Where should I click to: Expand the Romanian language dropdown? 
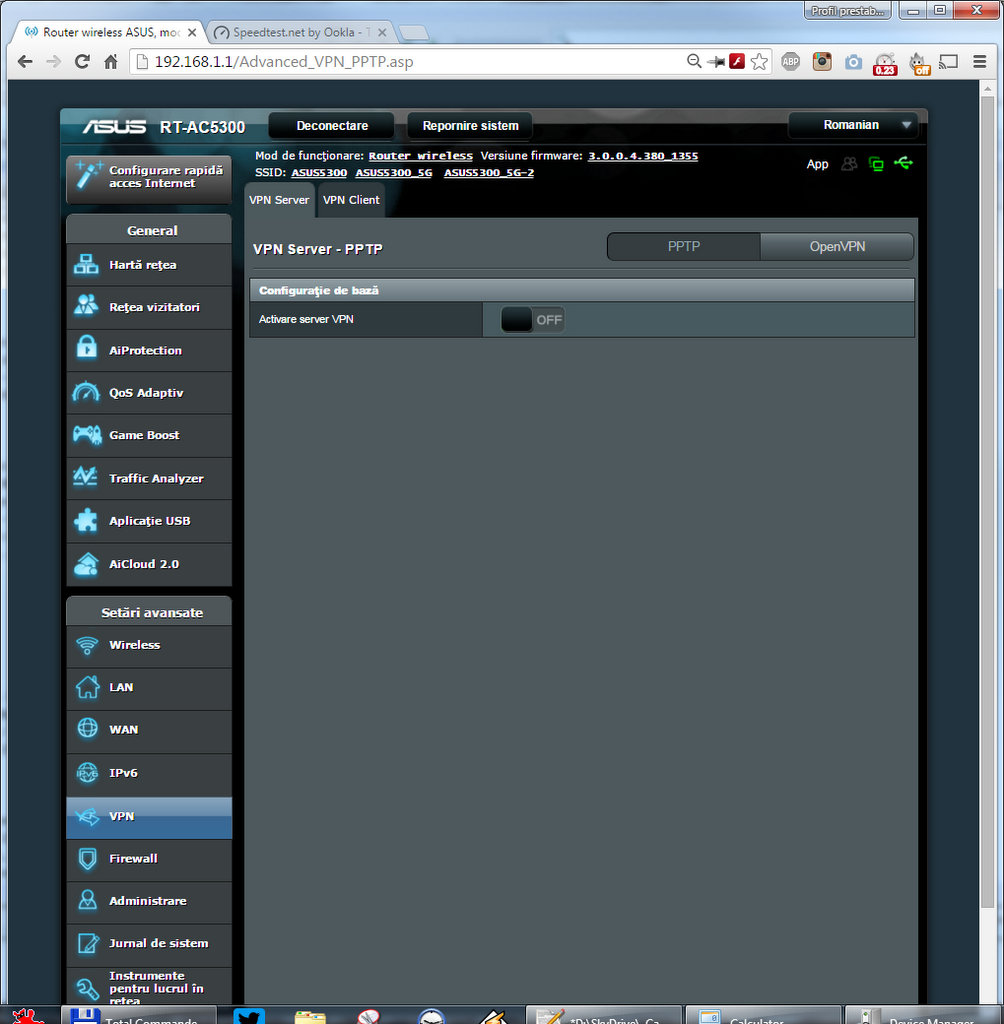[852, 125]
